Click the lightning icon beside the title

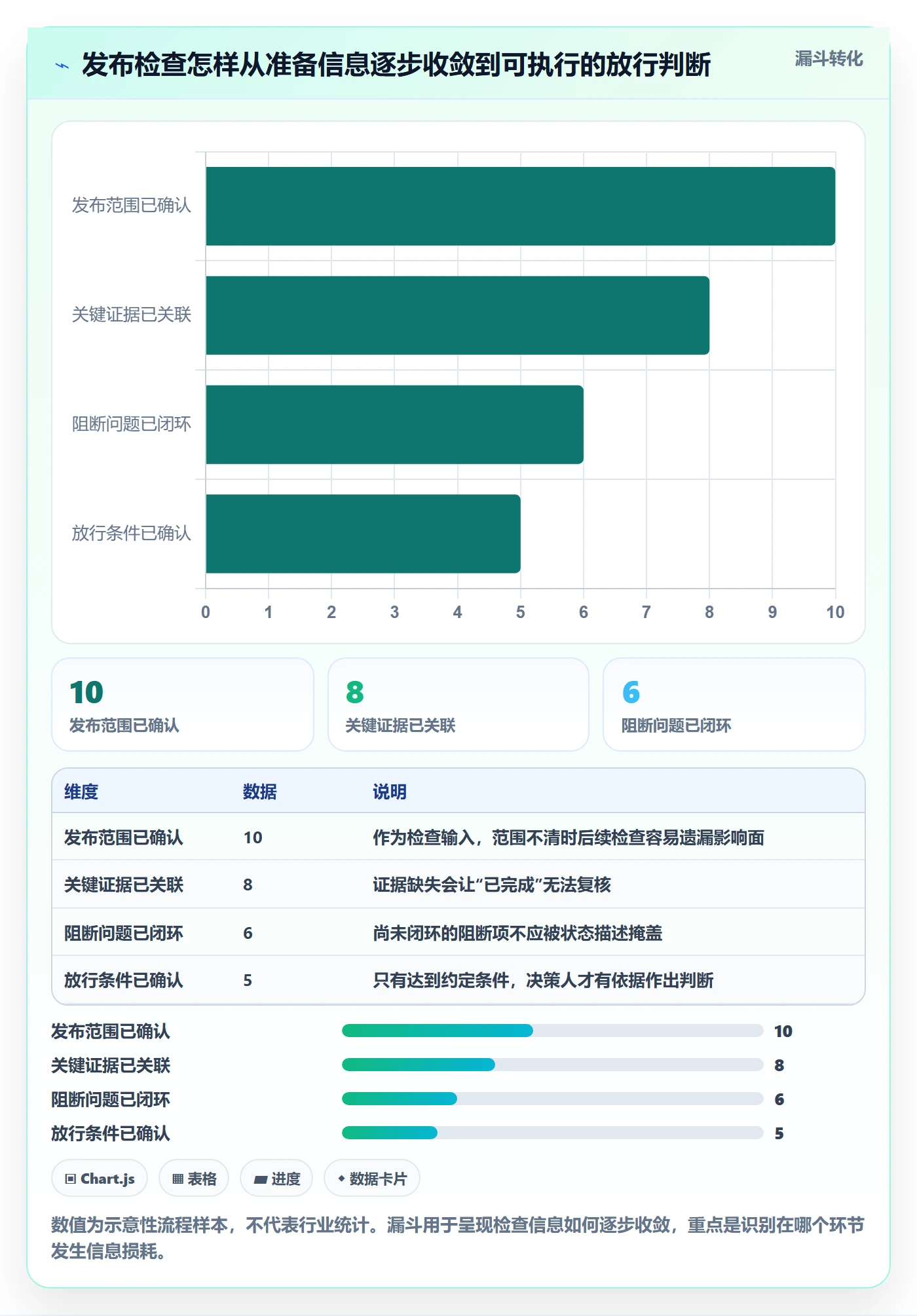click(x=62, y=65)
